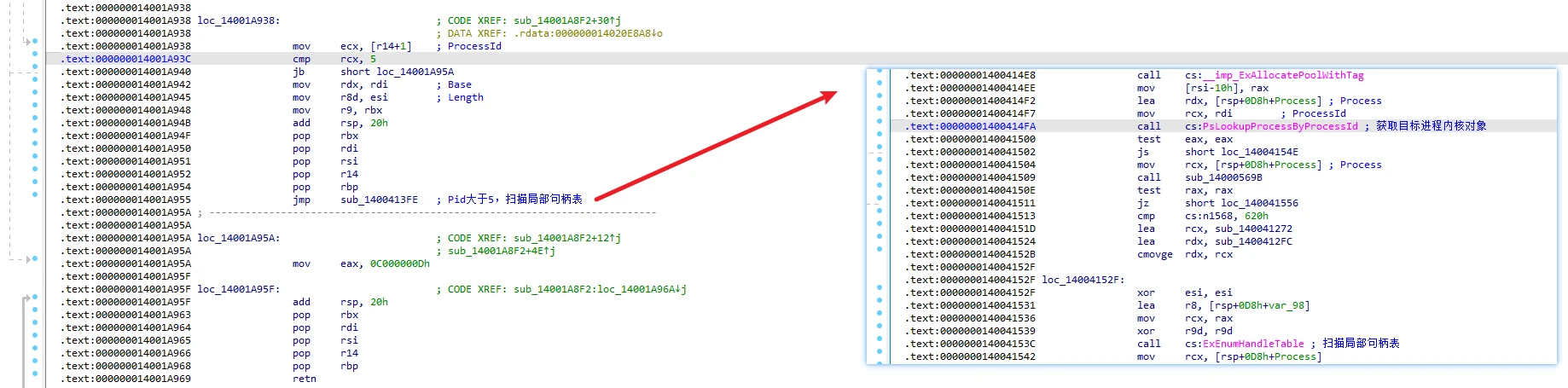Follow jz target short loc_140041556

pyautogui.click(x=1241, y=203)
